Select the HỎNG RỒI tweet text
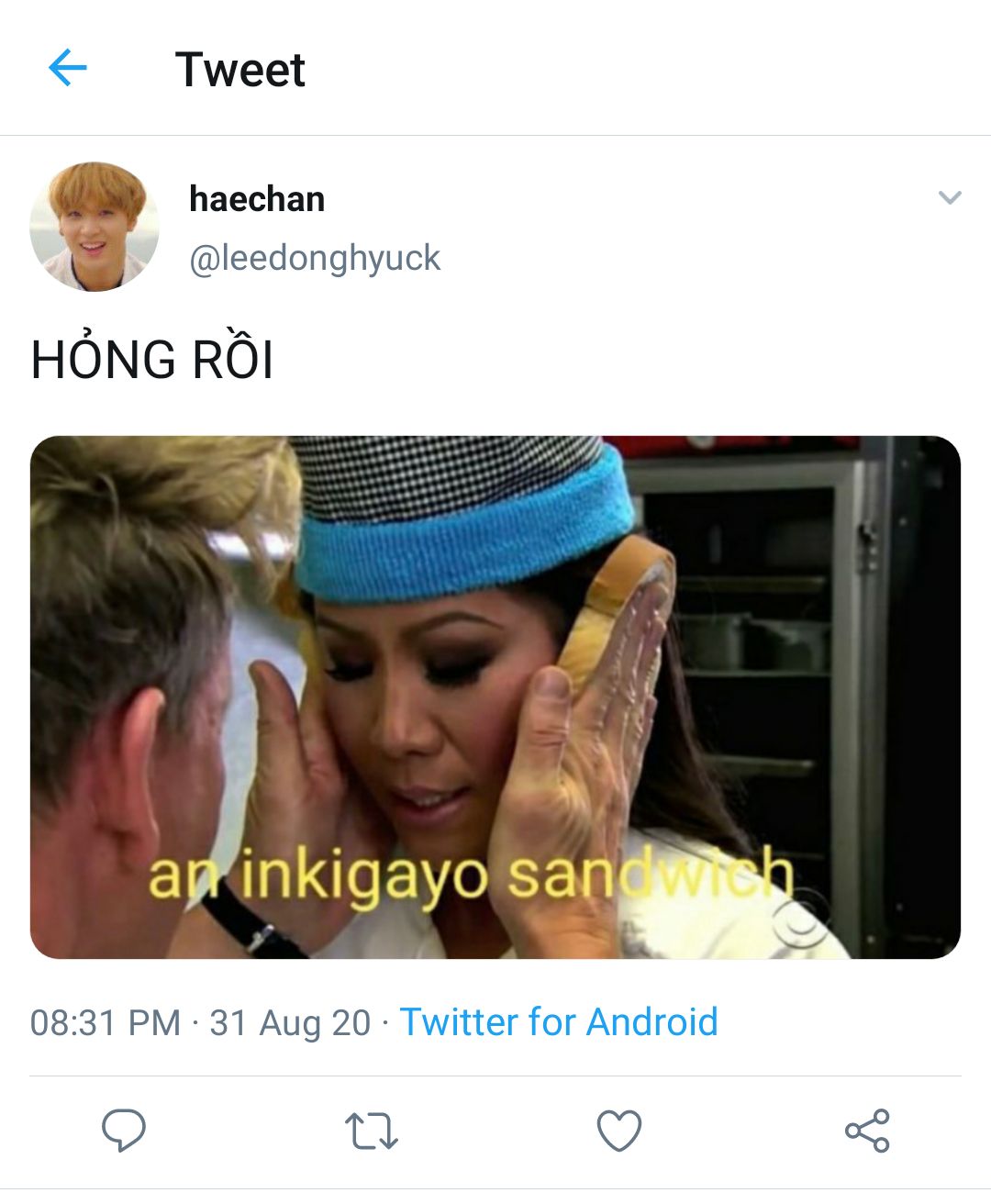Viewport: 991px width, 1204px height. point(152,359)
